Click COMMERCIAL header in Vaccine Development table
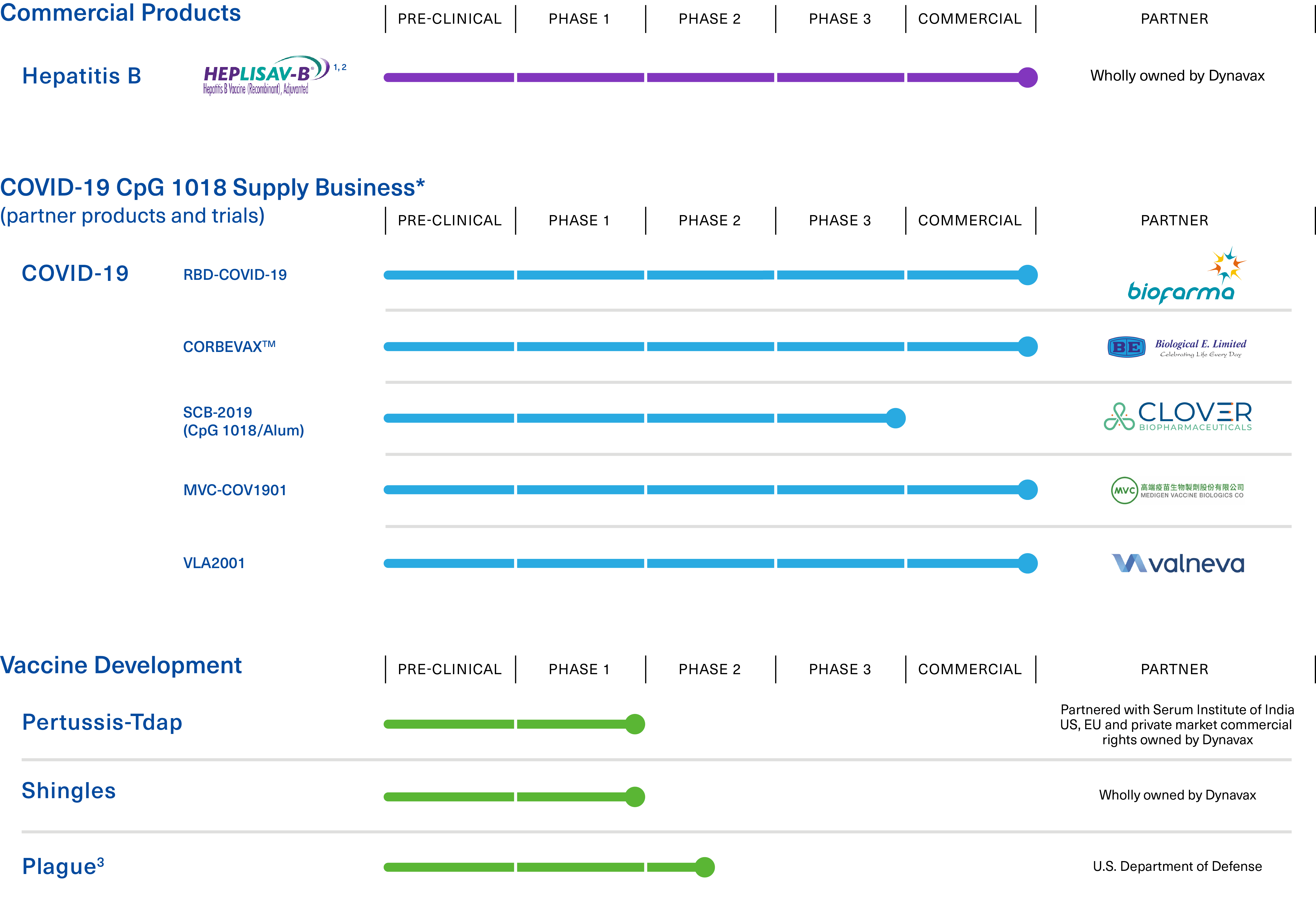 [970, 669]
